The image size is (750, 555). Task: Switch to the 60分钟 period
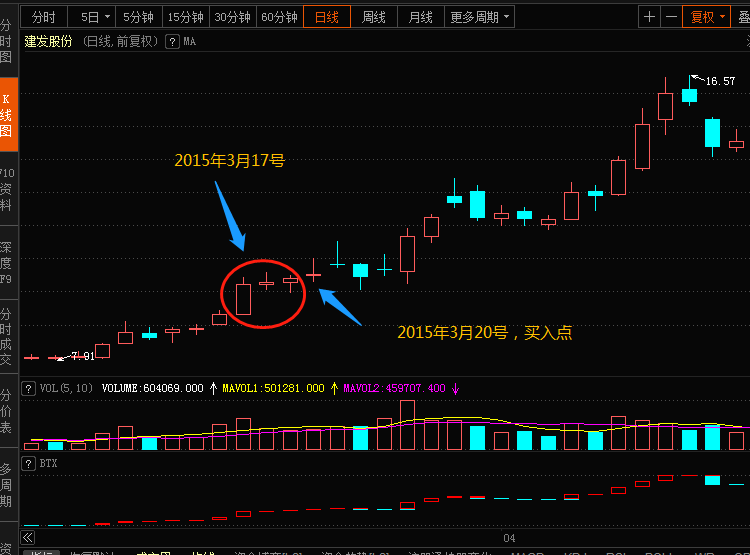click(279, 17)
